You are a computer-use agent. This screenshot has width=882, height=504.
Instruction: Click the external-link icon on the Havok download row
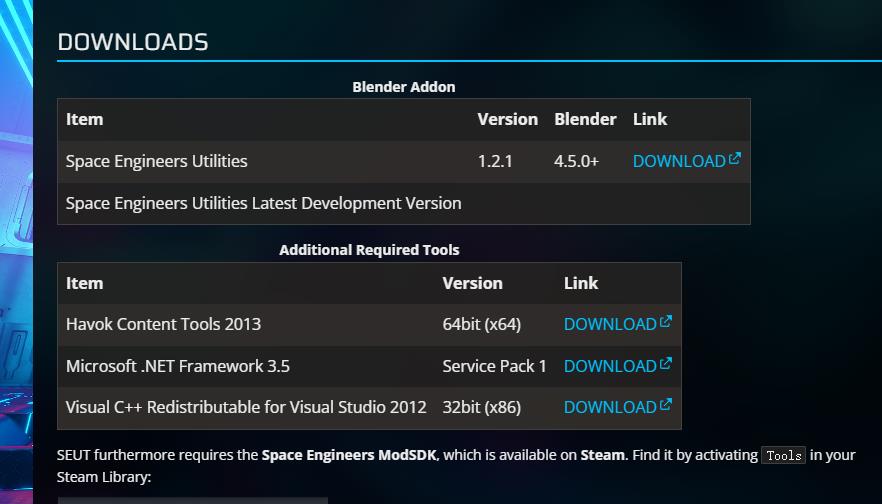(666, 322)
